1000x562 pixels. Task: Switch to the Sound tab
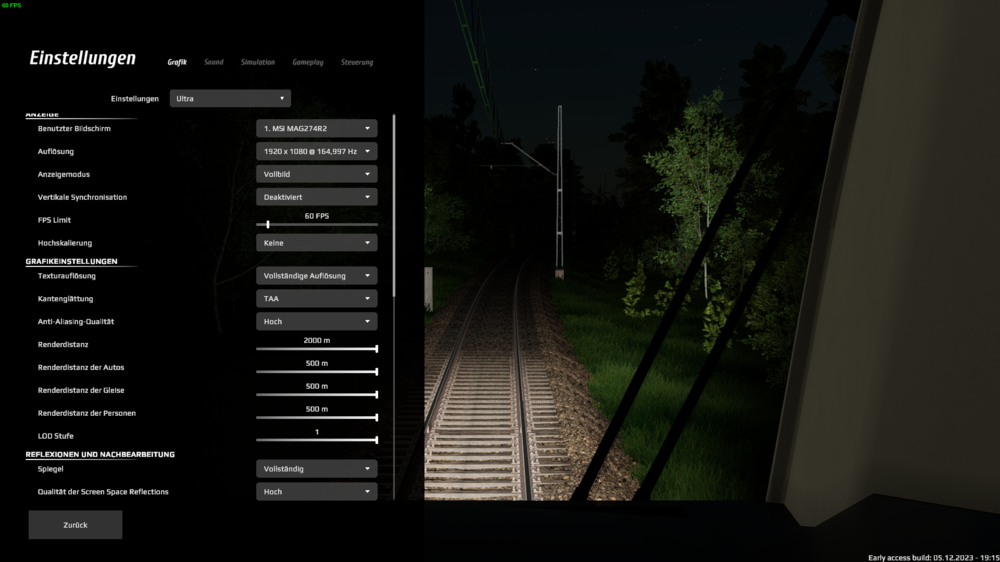[x=214, y=62]
